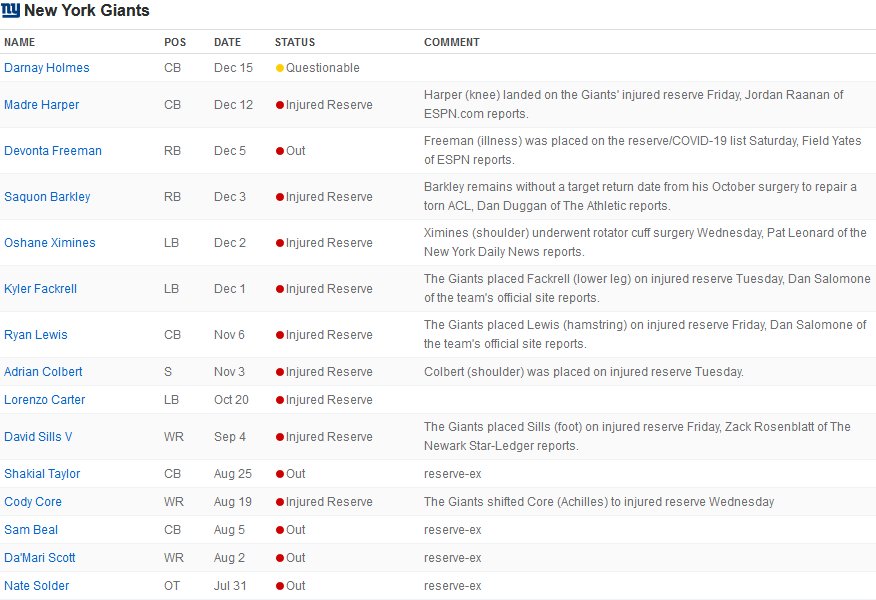The height and width of the screenshot is (600, 876).
Task: Click the New York Giants heading
Action: 87,10
